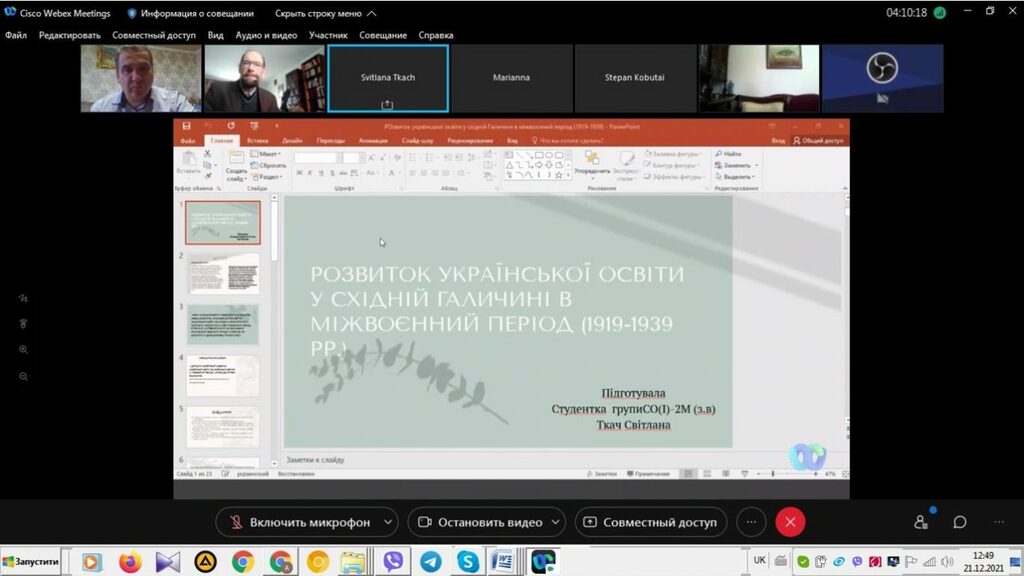Viewport: 1024px width, 576px height.
Task: Open Viber from the taskbar
Action: pos(392,562)
